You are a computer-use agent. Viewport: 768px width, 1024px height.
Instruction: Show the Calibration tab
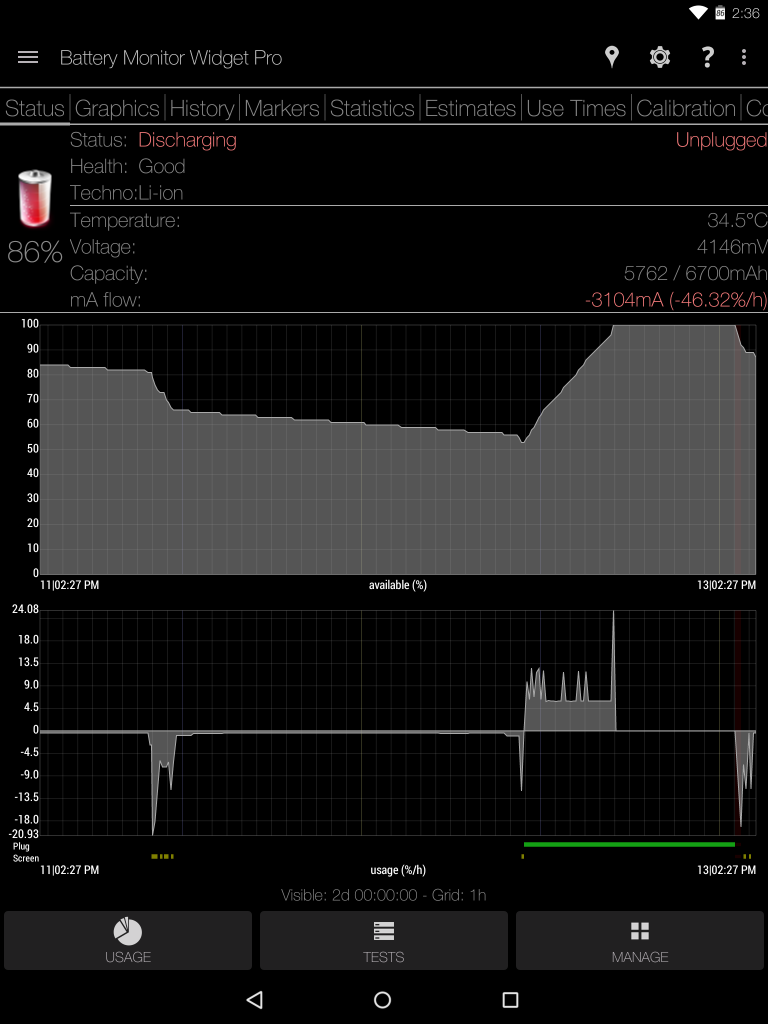[x=686, y=108]
